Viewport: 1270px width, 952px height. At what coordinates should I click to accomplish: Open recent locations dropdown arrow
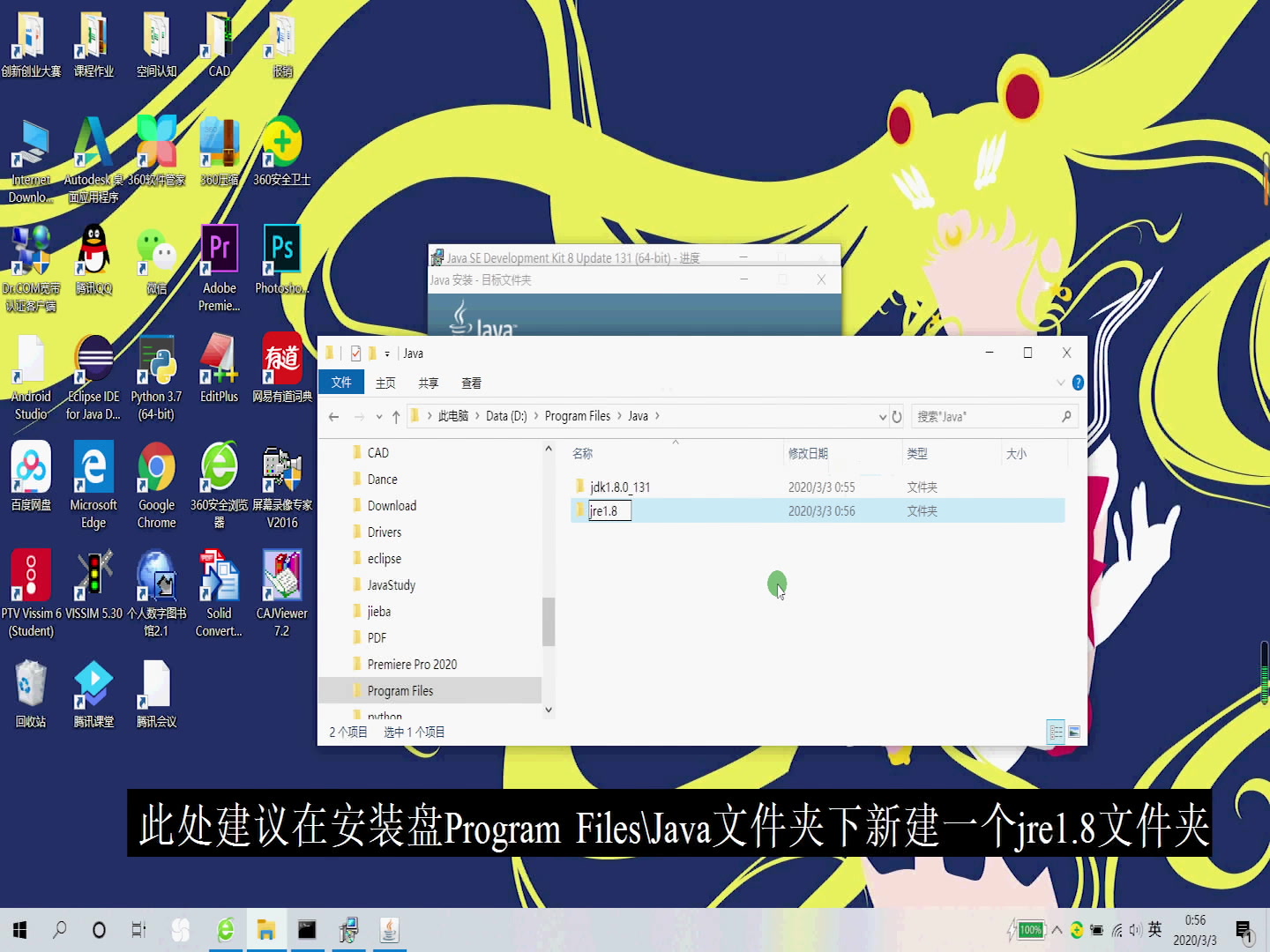point(378,417)
